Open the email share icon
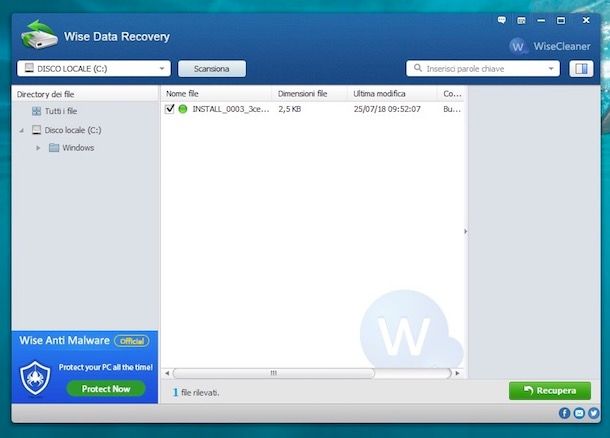 (x=579, y=413)
